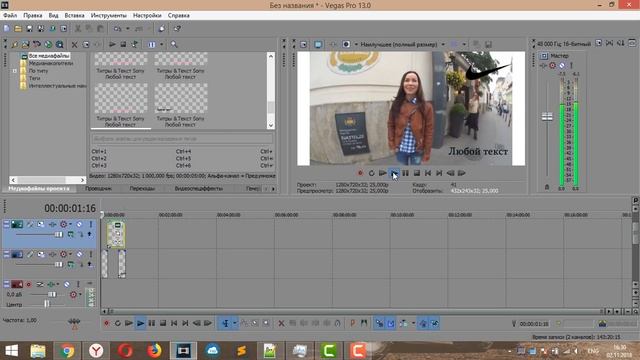
Task: Create a new project via toolbar icon
Action: click(7, 29)
